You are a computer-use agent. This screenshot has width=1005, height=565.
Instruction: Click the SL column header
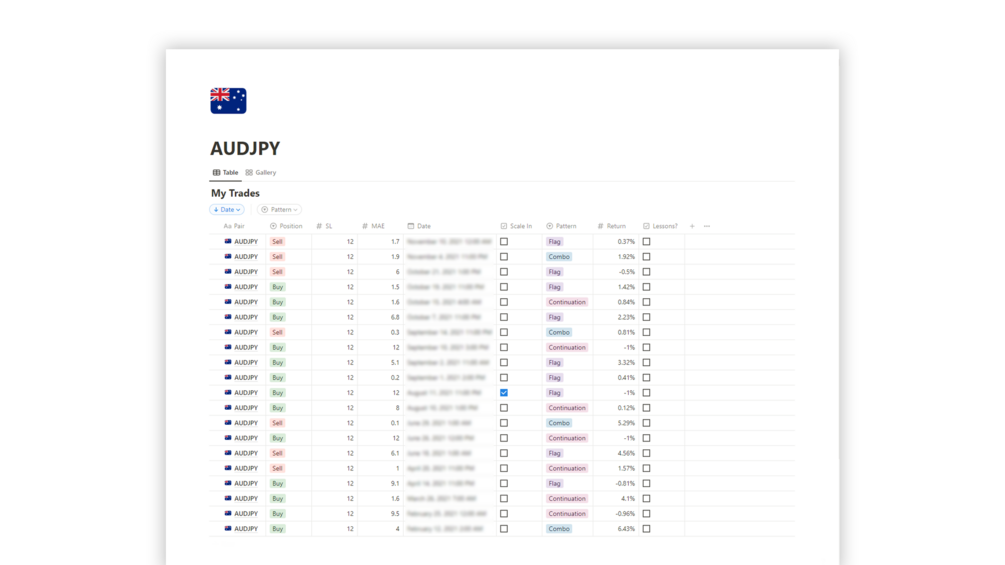324,226
